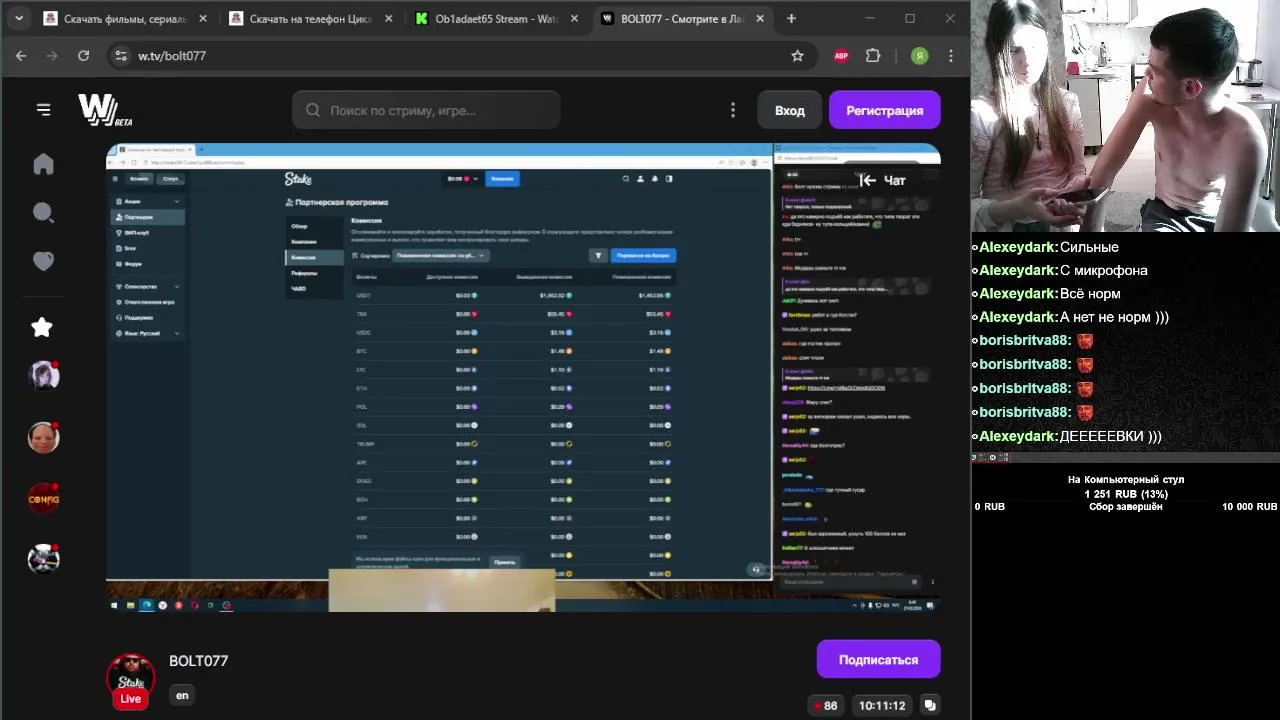Go back with the browser back arrow
Screen dimensions: 1280x720
pyautogui.click(x=21, y=56)
